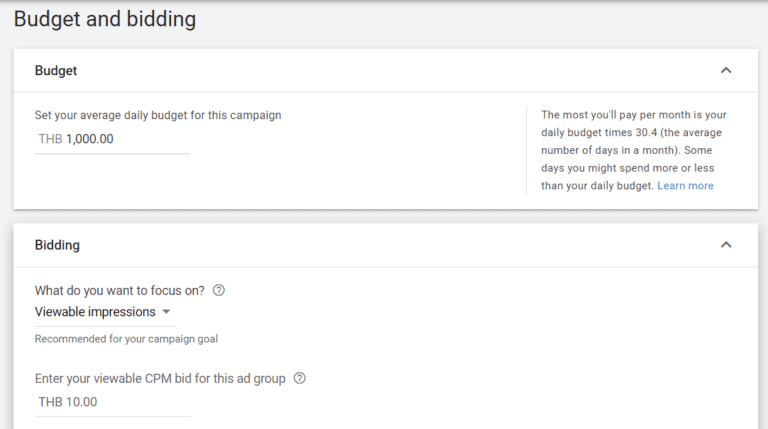
Task: Click the "Enter your viewable CPM bid" label
Action: click(x=160, y=379)
